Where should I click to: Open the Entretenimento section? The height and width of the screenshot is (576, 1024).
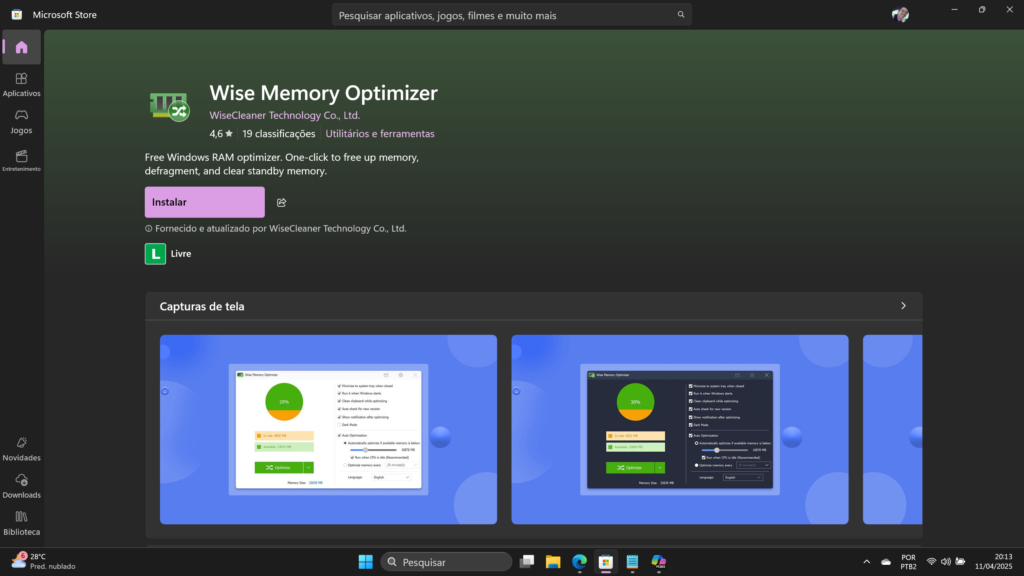click(x=21, y=160)
